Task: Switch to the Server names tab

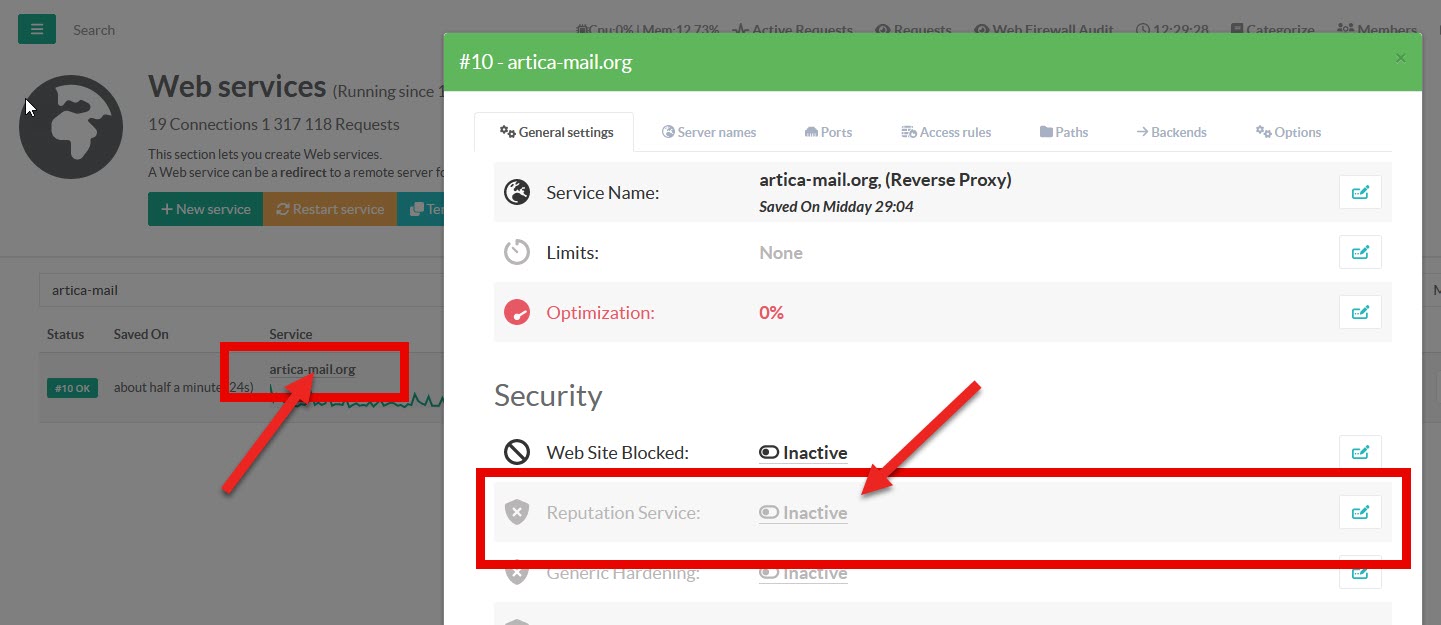Action: pyautogui.click(x=708, y=132)
